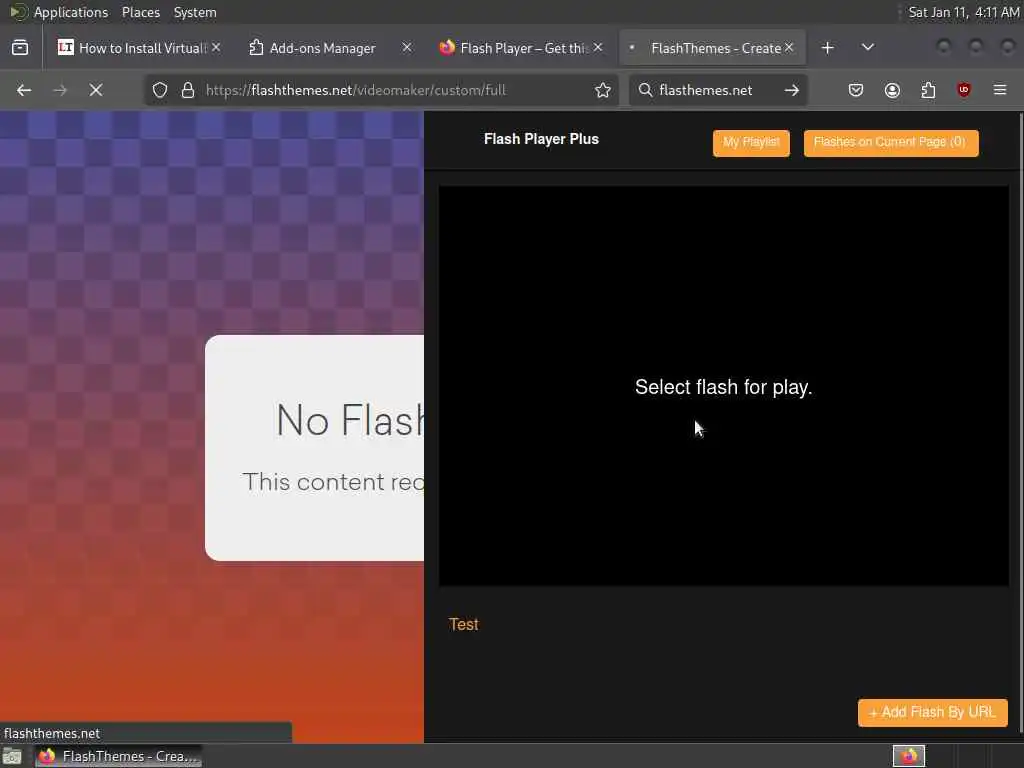This screenshot has height=768, width=1024.
Task: Select FlashThemes window in bottom taskbar
Action: click(x=118, y=756)
